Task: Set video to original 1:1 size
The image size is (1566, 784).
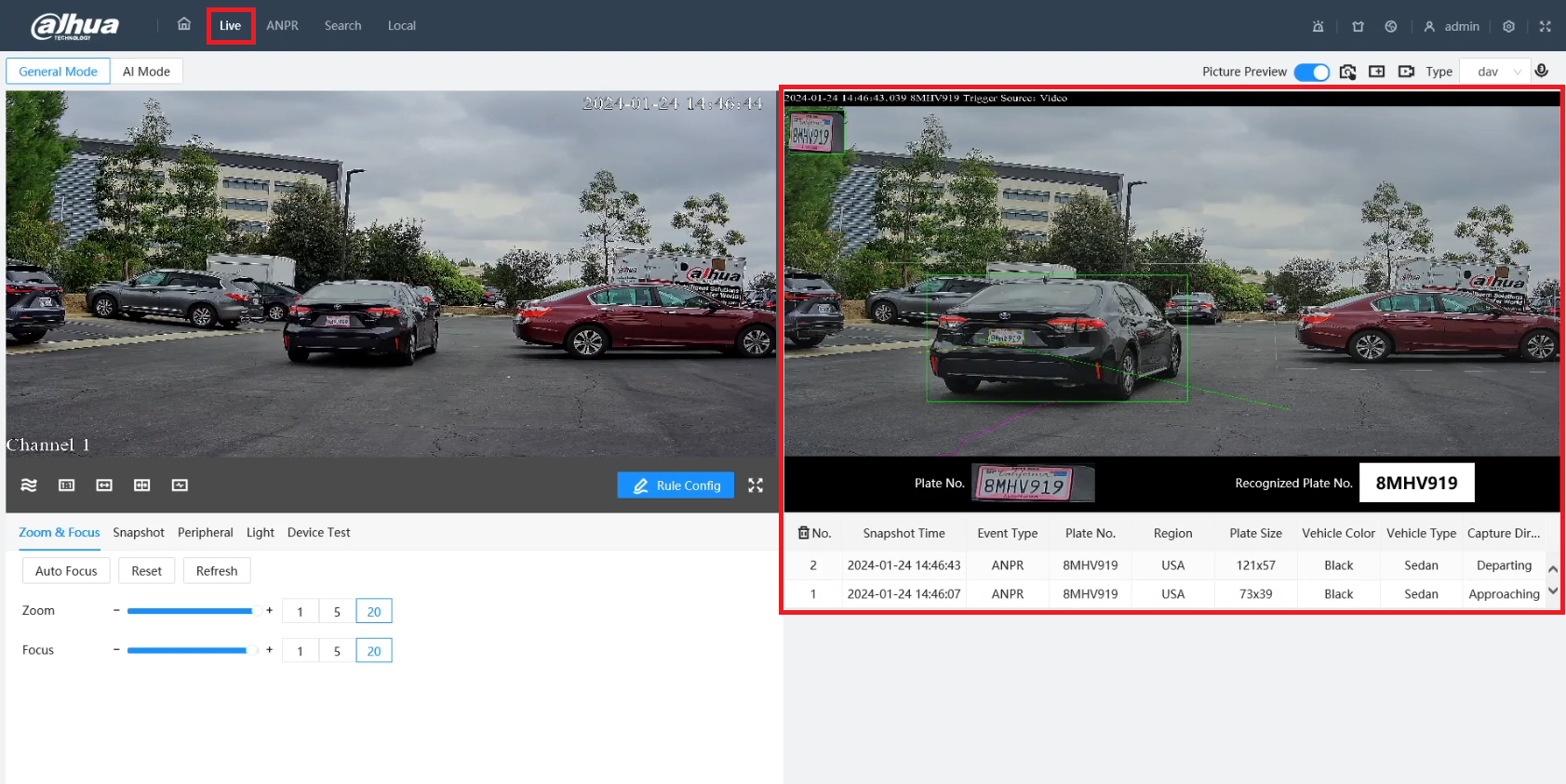Action: pyautogui.click(x=66, y=485)
